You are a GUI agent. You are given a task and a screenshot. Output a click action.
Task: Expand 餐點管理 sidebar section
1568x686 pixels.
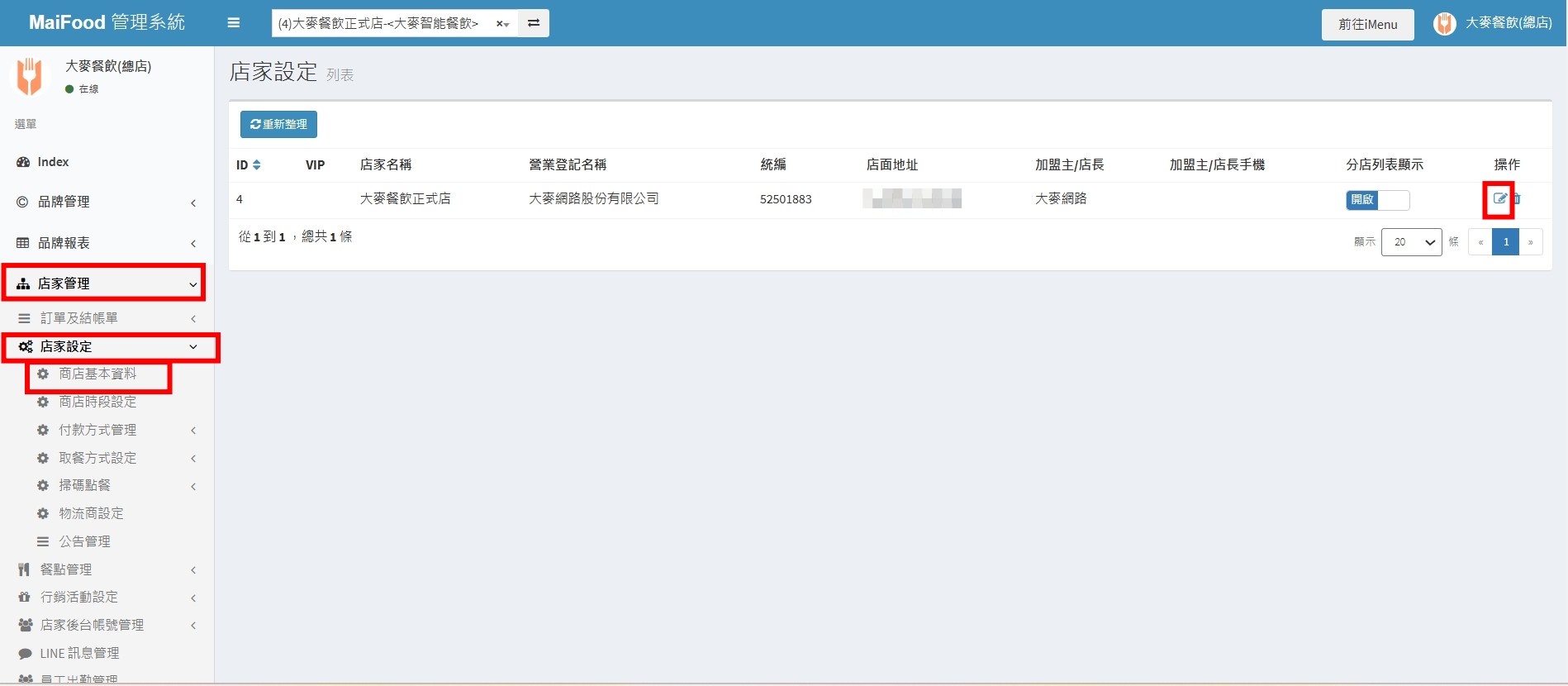[x=66, y=569]
